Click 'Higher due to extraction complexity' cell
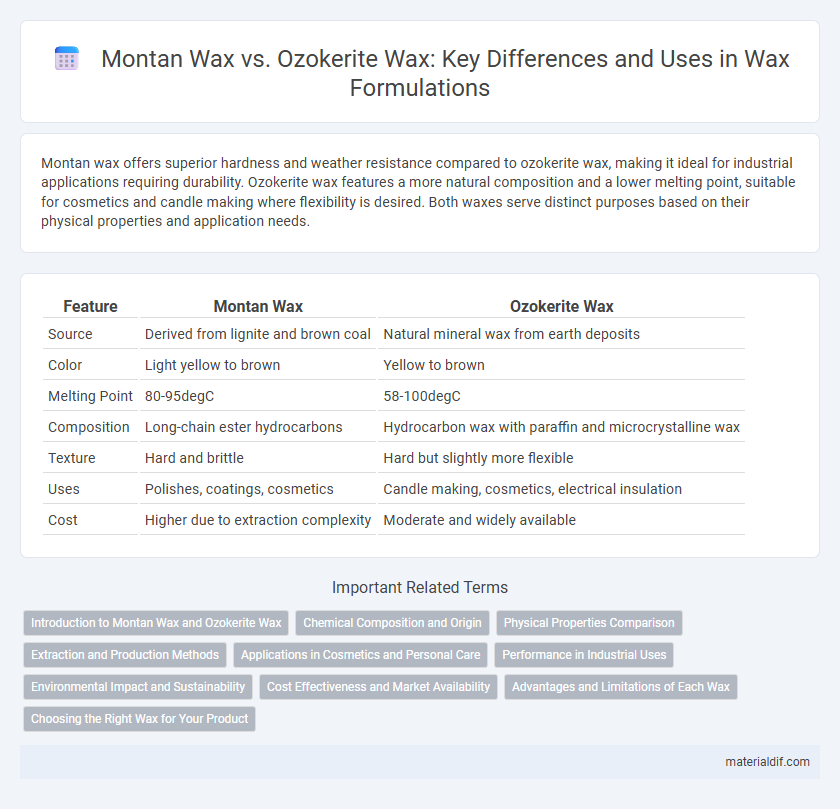This screenshot has height=809, width=840. 258,521
